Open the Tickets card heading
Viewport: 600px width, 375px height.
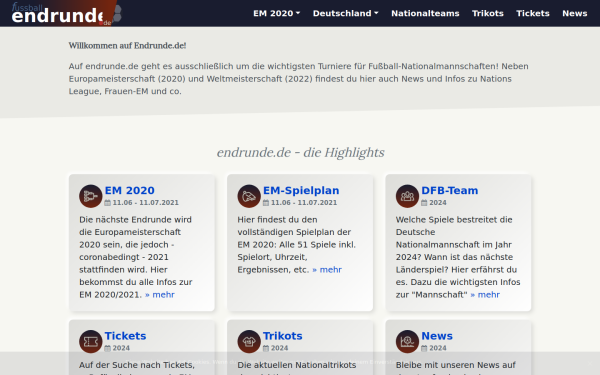coord(126,336)
